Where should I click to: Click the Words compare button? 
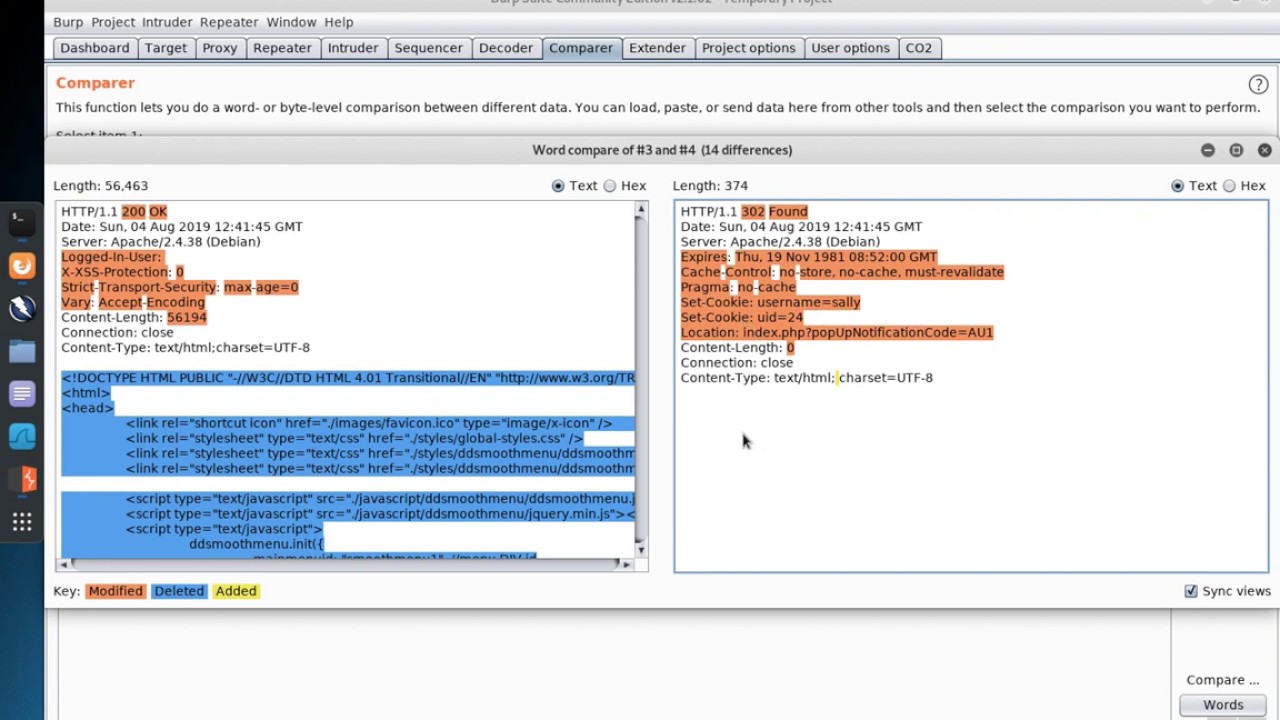pyautogui.click(x=1223, y=705)
